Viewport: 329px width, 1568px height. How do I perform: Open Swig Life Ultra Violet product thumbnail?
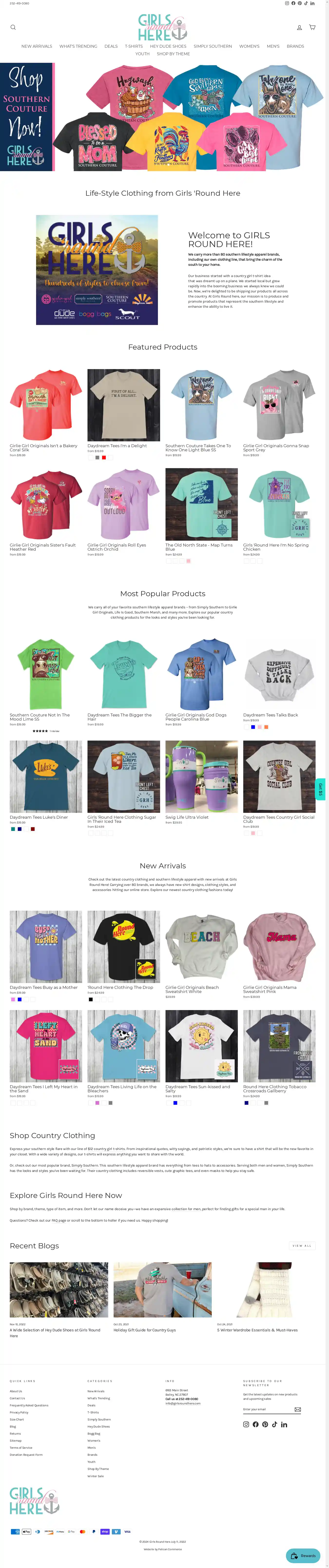click(x=202, y=776)
